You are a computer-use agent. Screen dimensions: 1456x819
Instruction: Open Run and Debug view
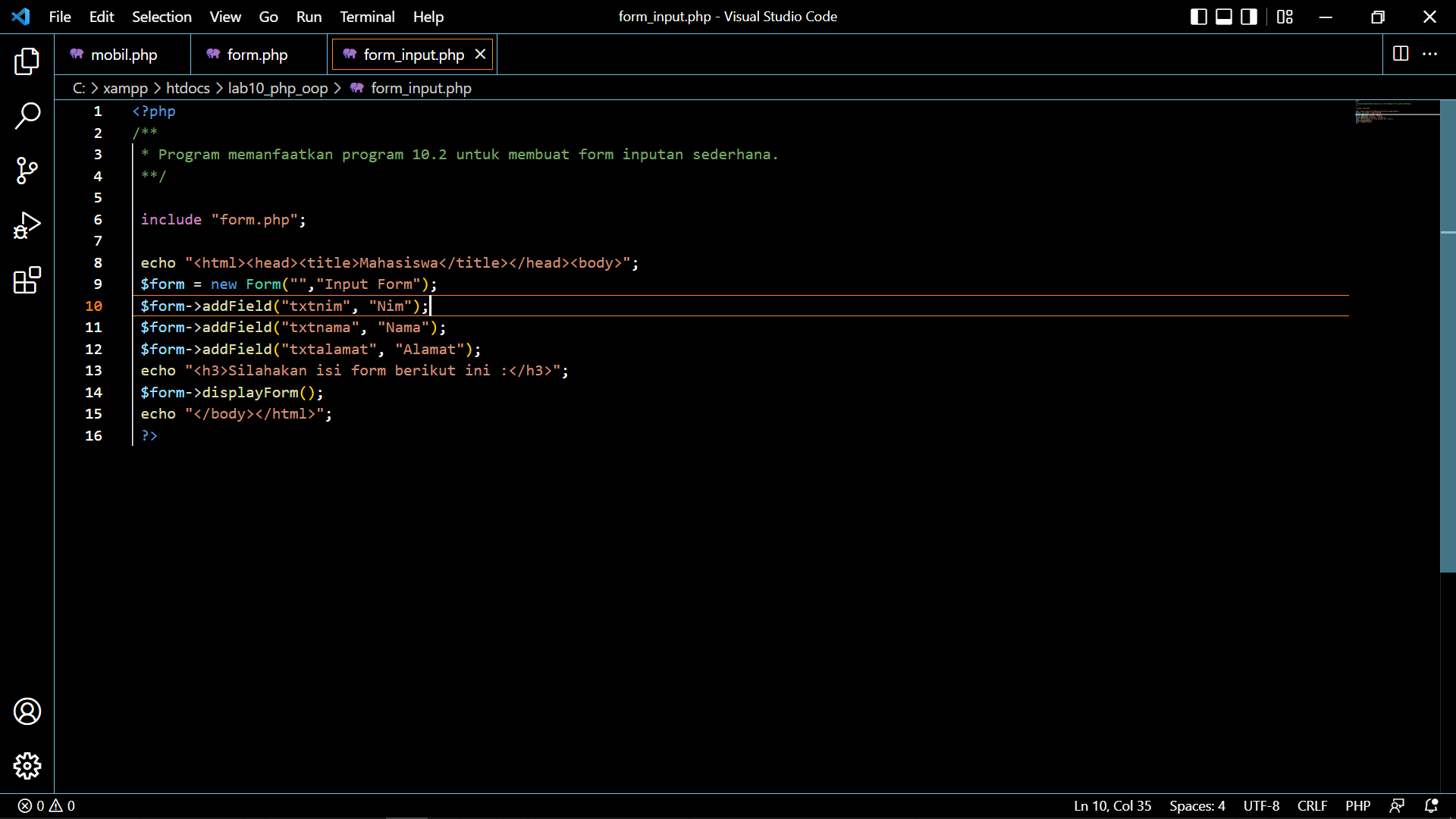27,225
